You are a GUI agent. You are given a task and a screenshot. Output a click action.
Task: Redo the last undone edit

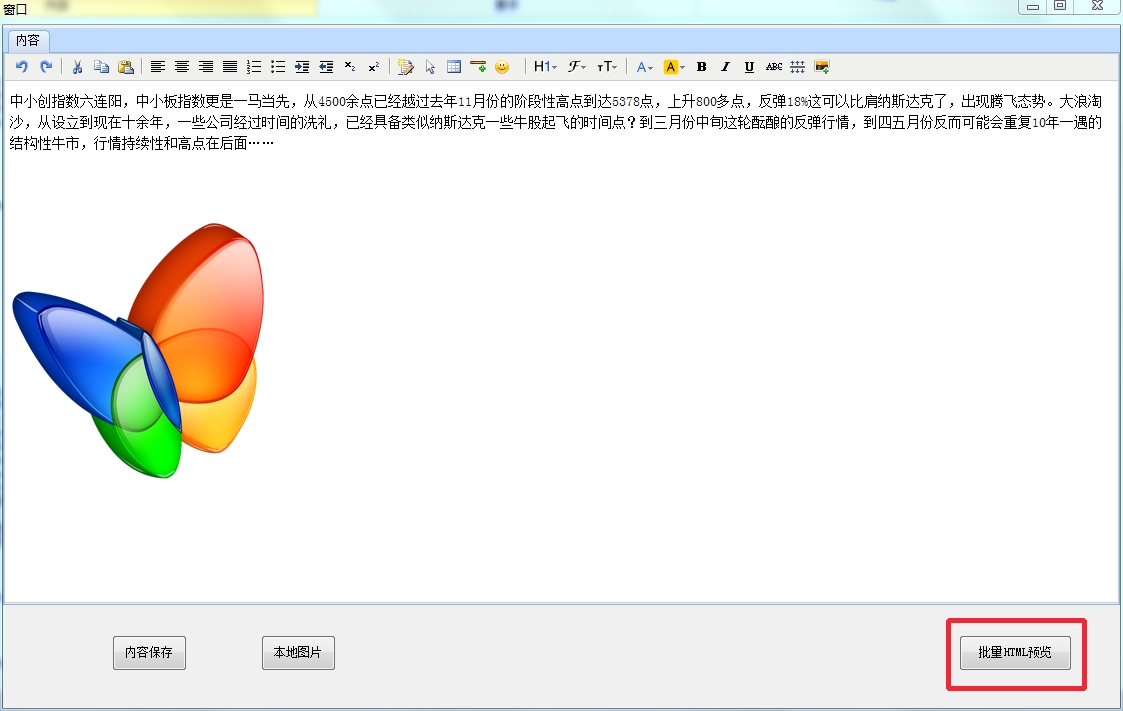pos(46,67)
